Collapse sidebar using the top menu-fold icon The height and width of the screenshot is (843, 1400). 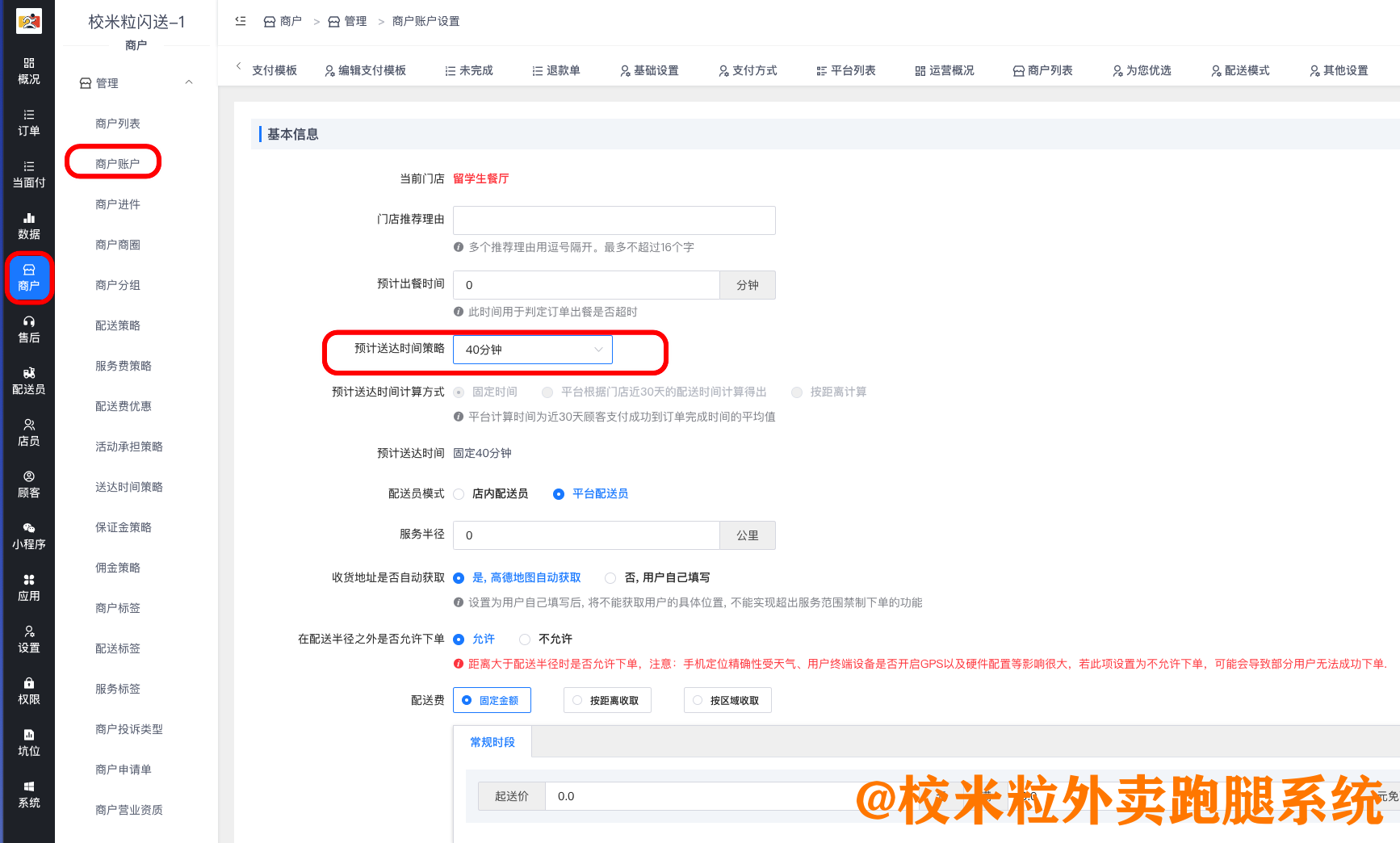click(x=241, y=21)
